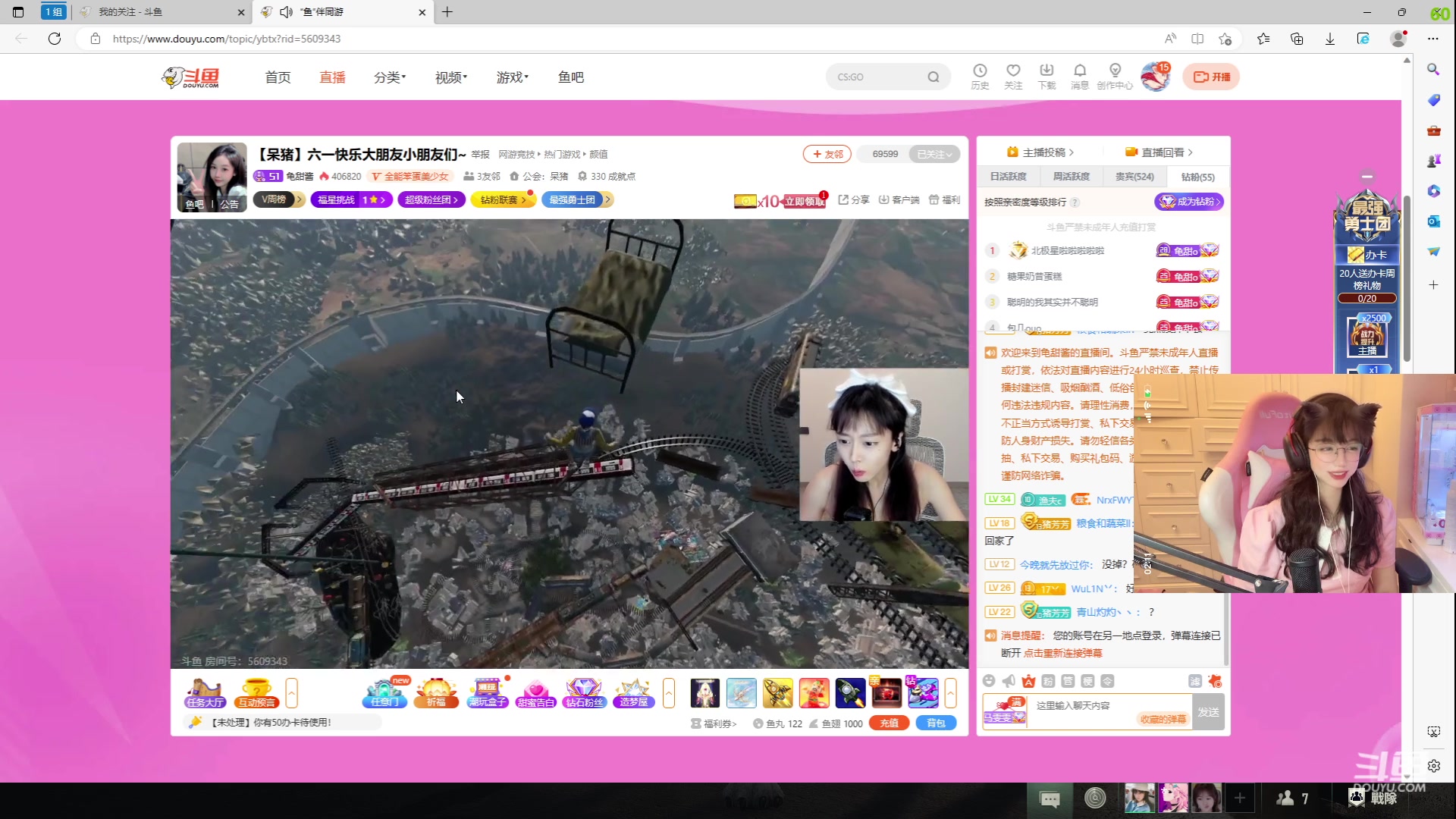Image resolution: width=1456 pixels, height=819 pixels.
Task: Open the 钻石粉丝 diamond fan icon
Action: click(584, 692)
